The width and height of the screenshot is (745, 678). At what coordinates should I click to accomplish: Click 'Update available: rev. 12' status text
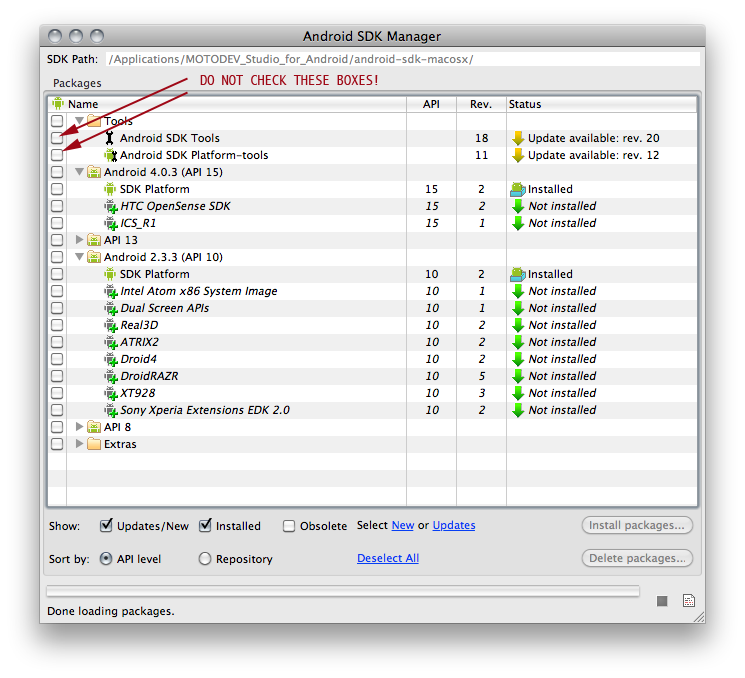[x=593, y=155]
